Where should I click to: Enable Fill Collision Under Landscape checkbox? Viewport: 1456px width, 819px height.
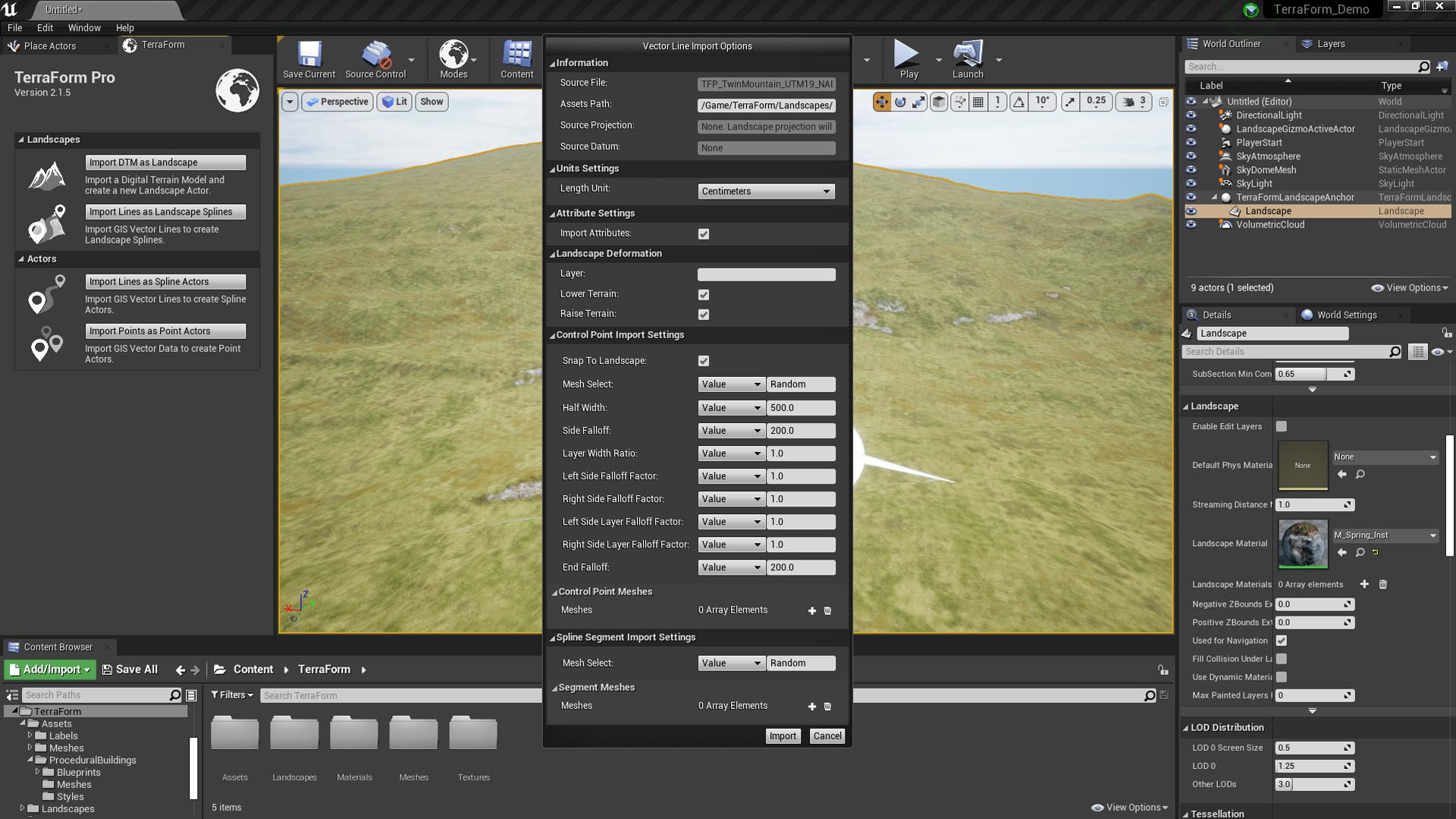(x=1282, y=659)
